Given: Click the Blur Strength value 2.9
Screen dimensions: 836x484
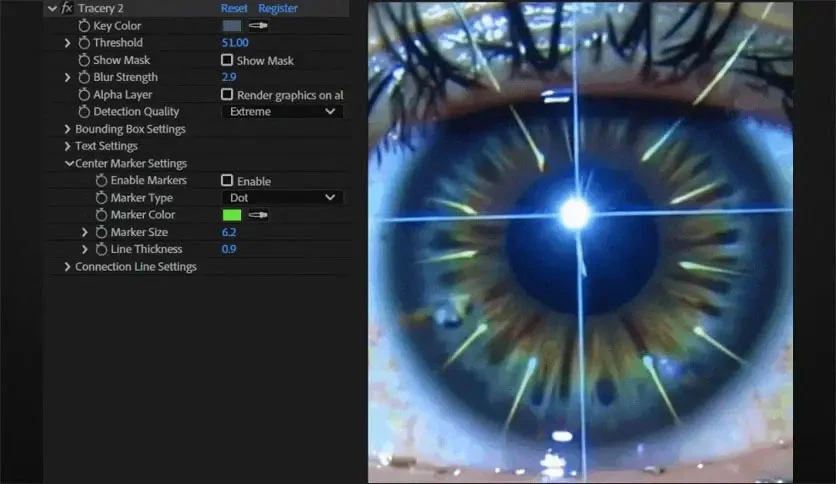Looking at the screenshot, I should pyautogui.click(x=229, y=77).
